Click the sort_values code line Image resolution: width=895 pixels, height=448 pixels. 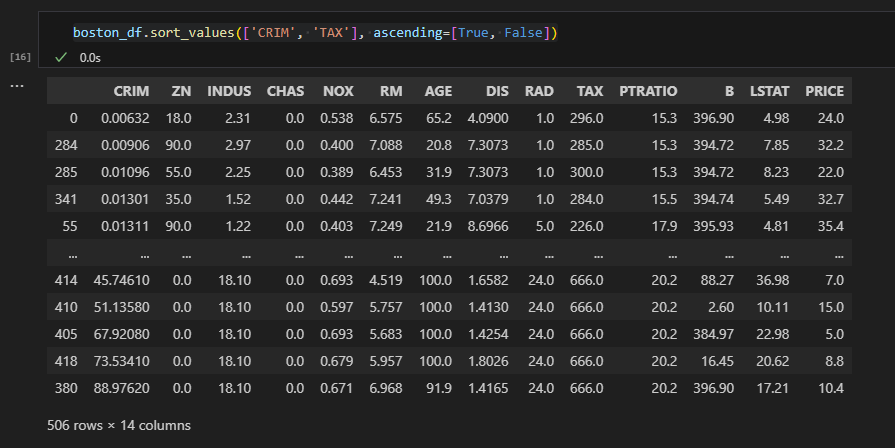(315, 33)
